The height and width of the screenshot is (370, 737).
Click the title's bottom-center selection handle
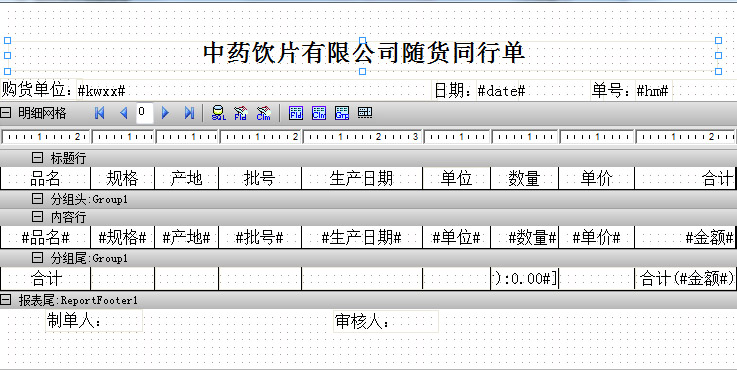(x=362, y=71)
